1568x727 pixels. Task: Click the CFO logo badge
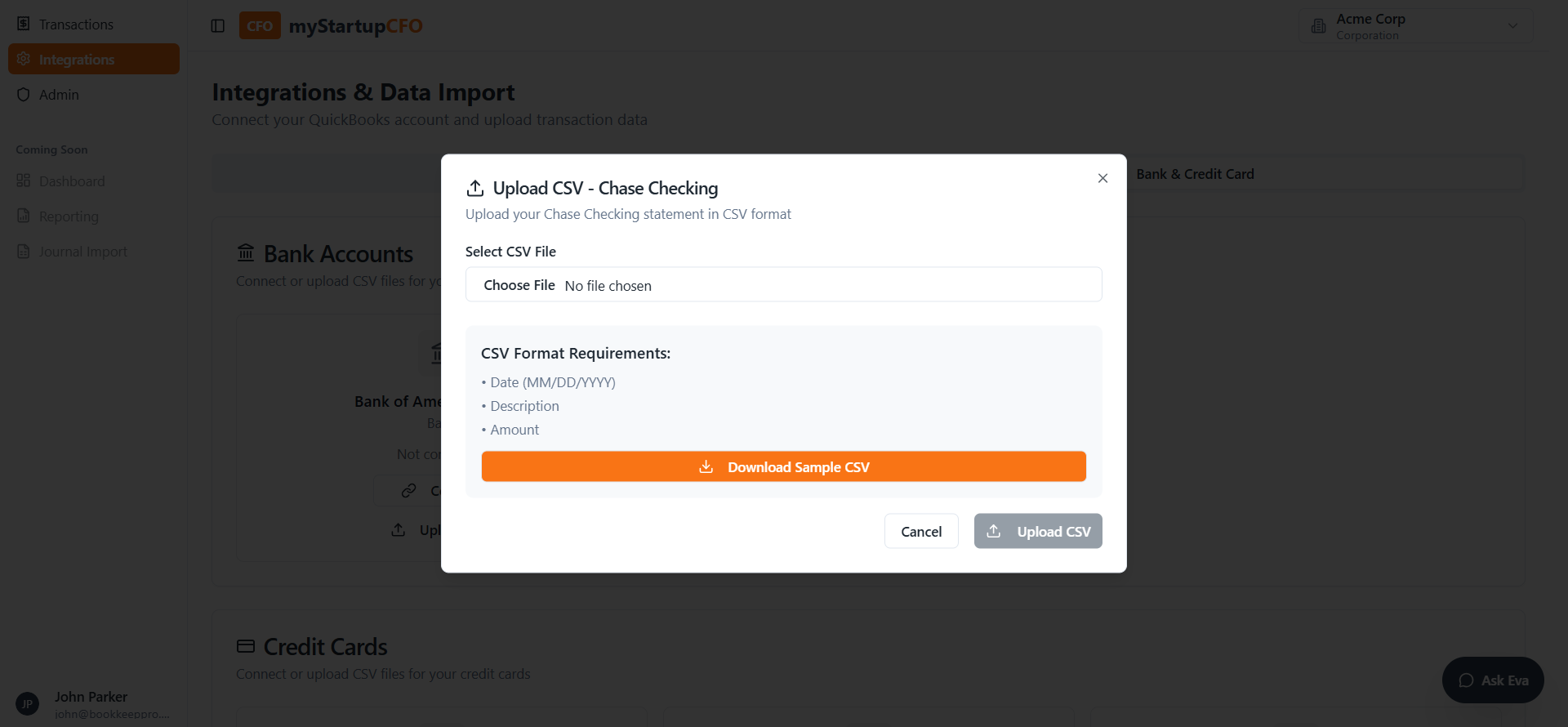tap(260, 26)
